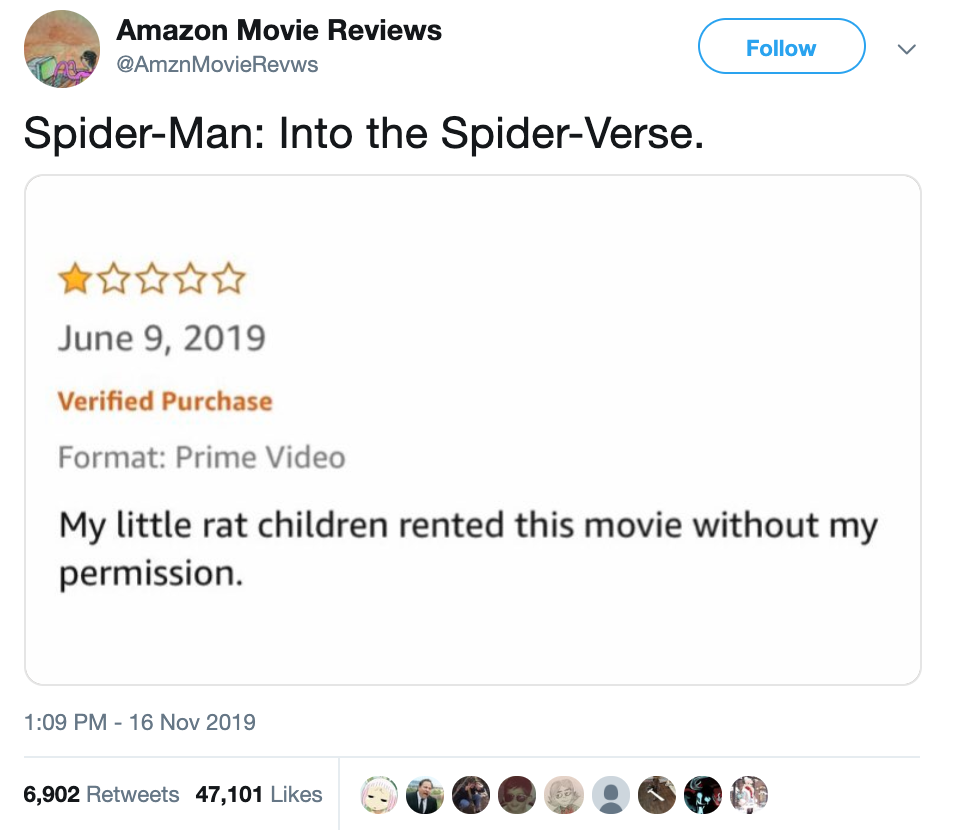
Task: Click the pink-haired anime liker avatar
Action: [379, 795]
